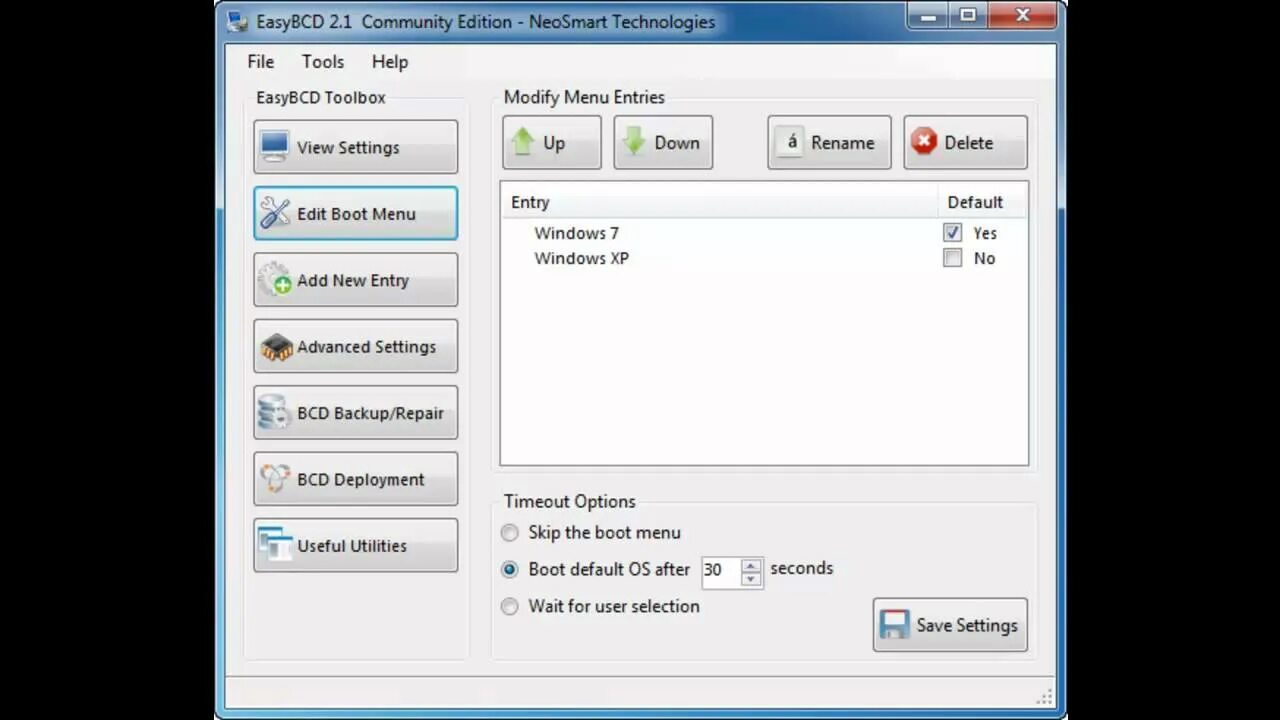Open the Tools menu
This screenshot has width=1280, height=720.
coord(323,61)
